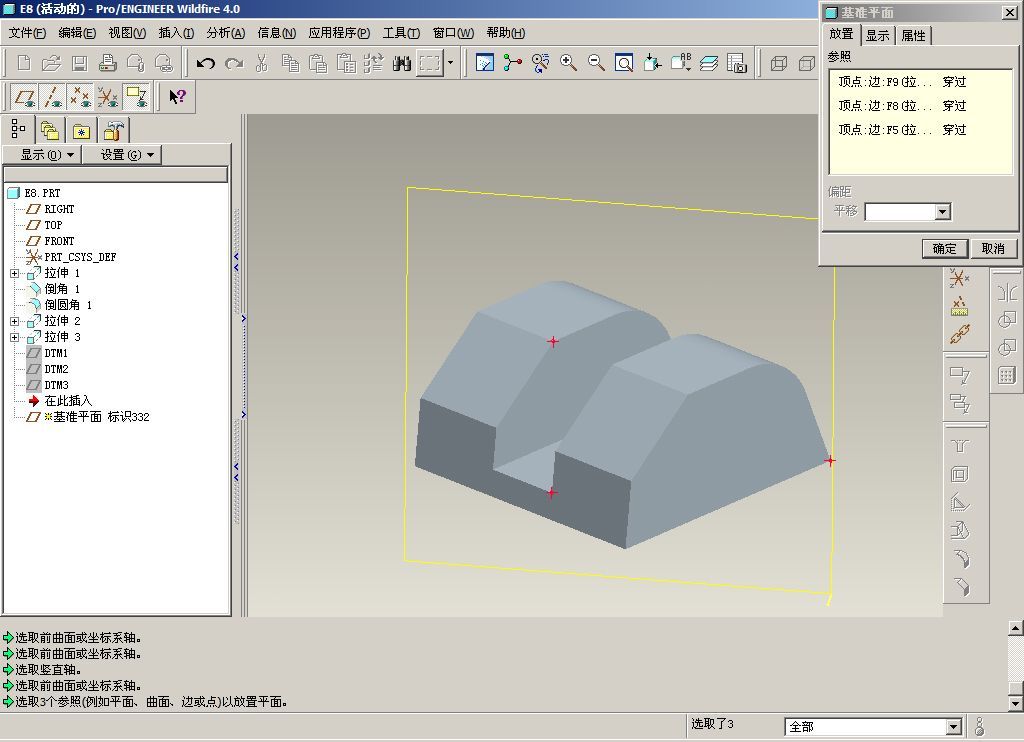Click the Reorient view icon
The height and width of the screenshot is (742, 1024).
point(652,63)
